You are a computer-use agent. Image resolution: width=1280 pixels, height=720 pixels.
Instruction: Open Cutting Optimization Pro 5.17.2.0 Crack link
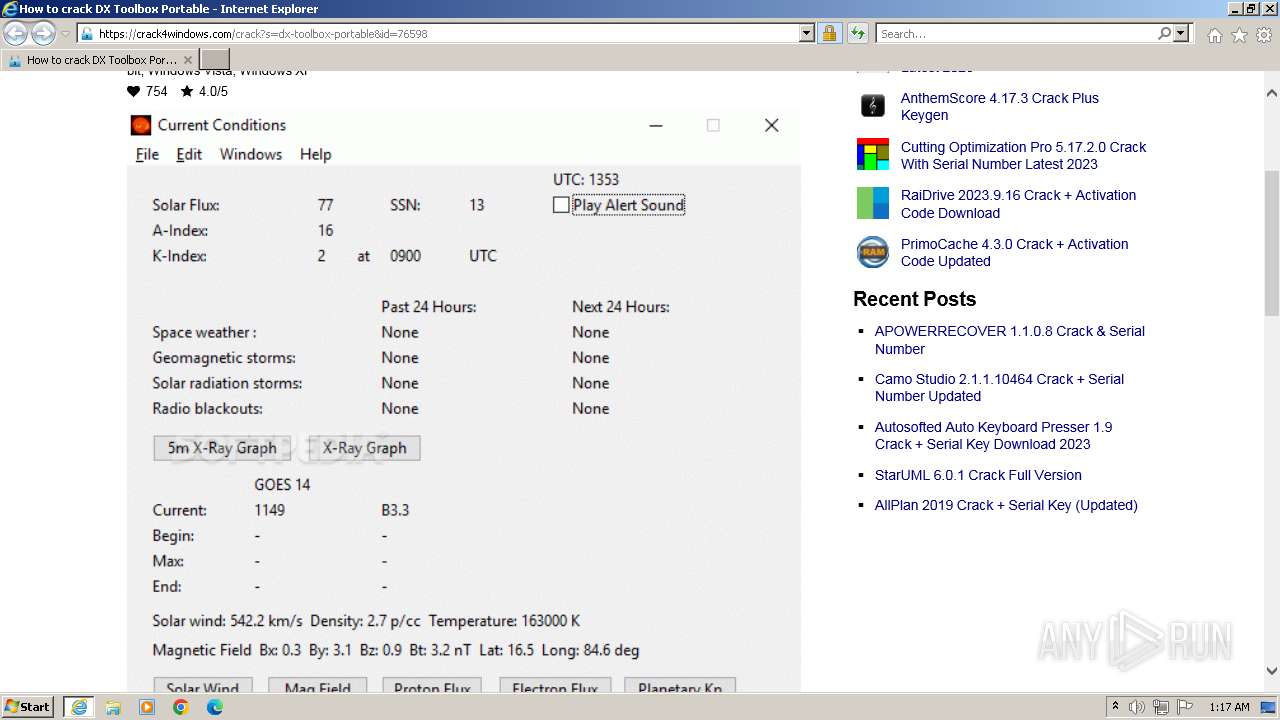click(x=1024, y=155)
